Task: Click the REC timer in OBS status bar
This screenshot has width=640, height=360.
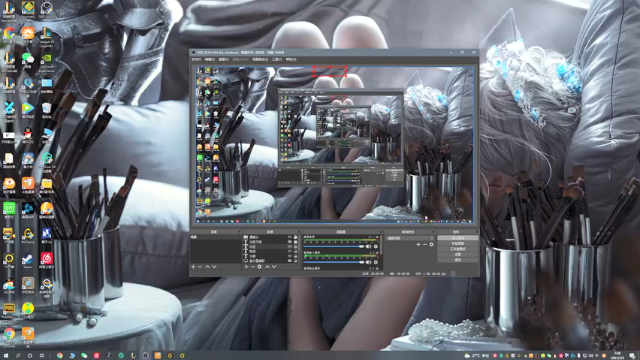Action: tap(400, 273)
